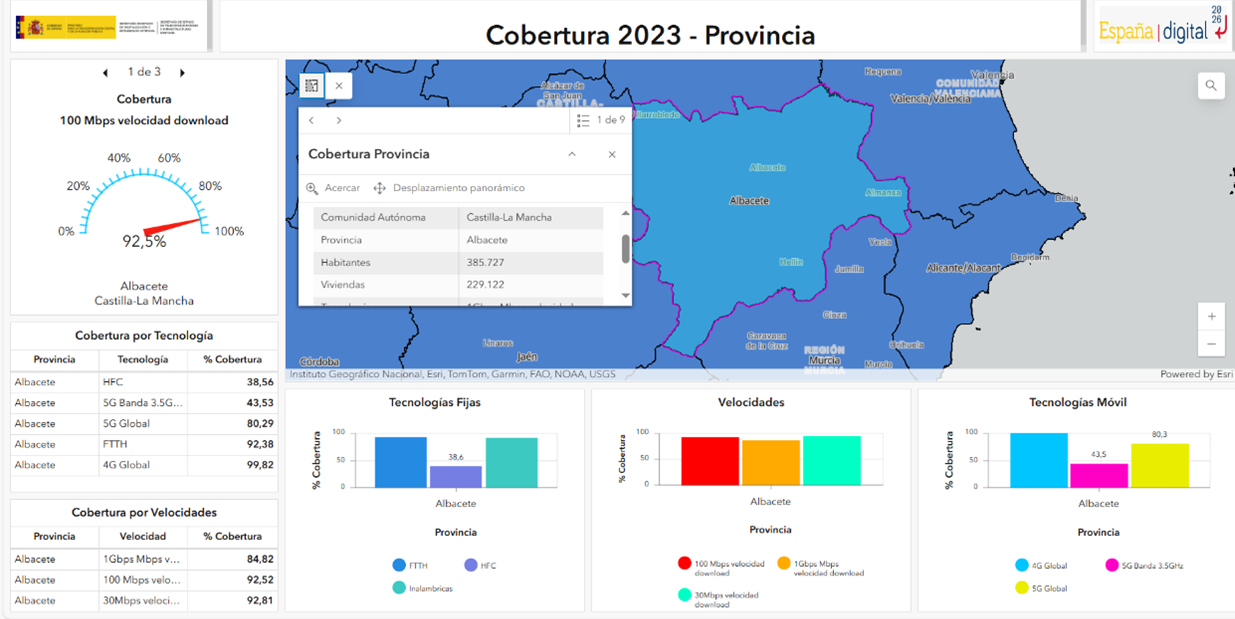Click Habitantes value 385.727

(x=486, y=263)
